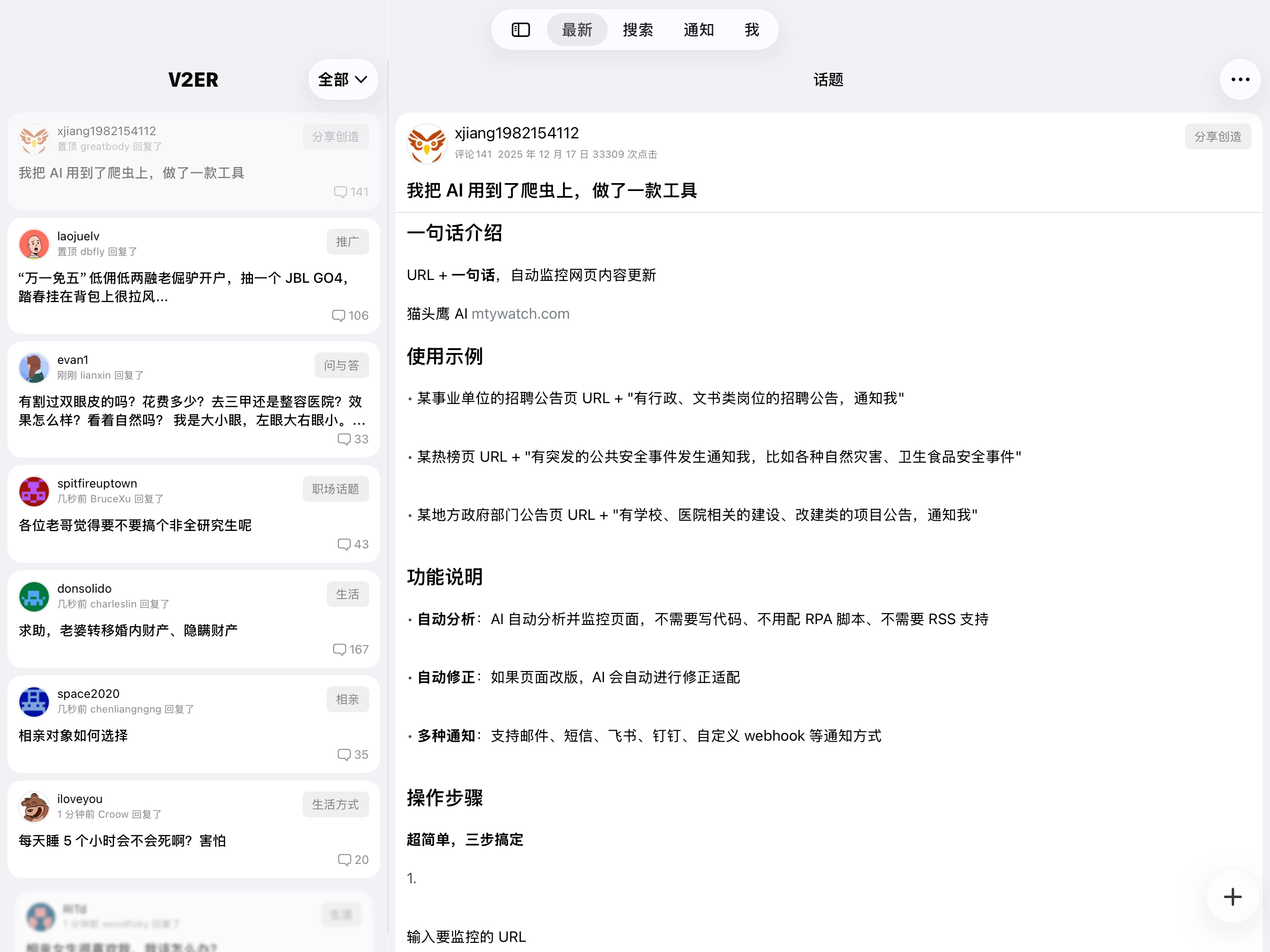Select the 问与答 tag on evan1's post

(x=341, y=365)
